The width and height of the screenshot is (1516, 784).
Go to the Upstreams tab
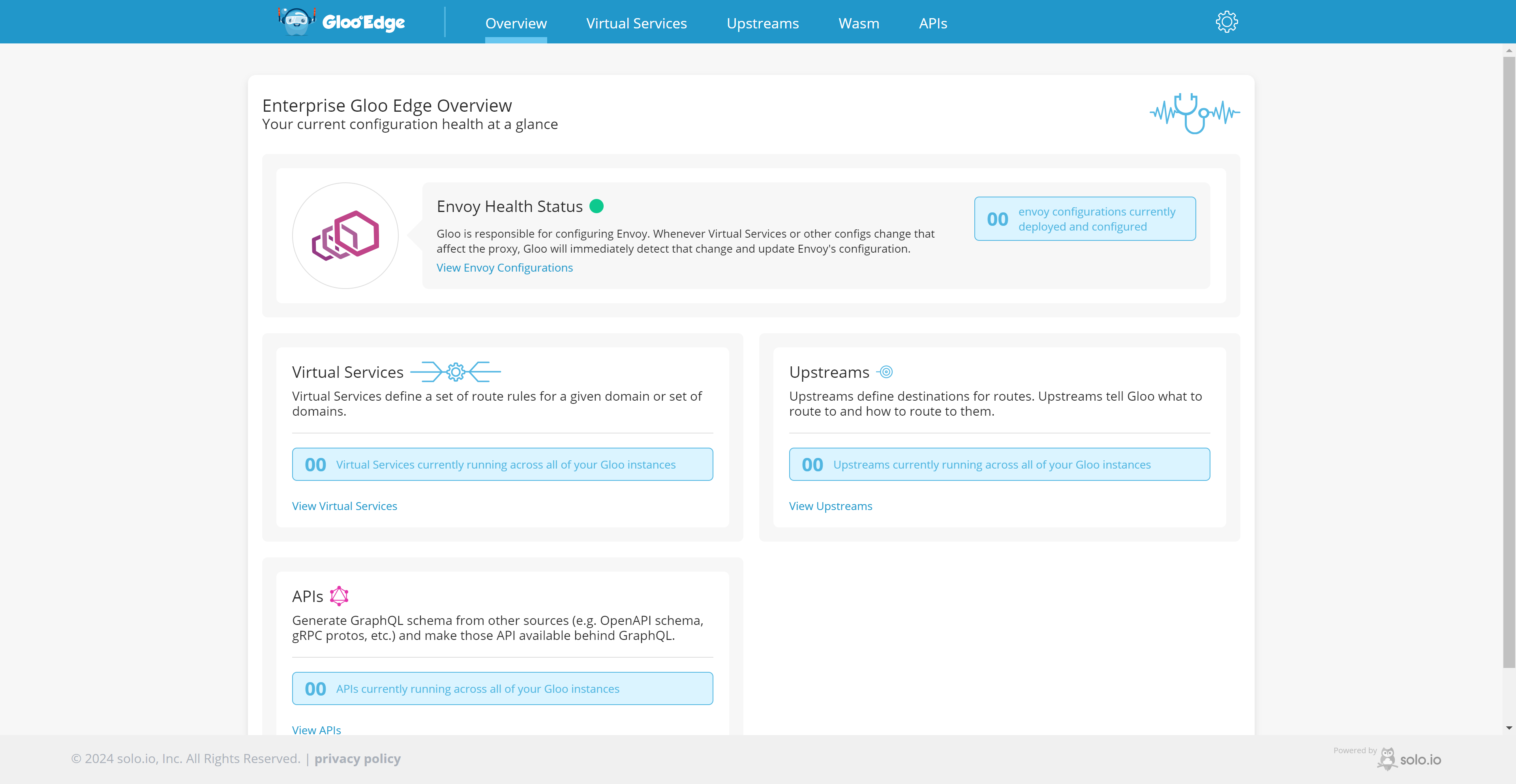coord(763,24)
